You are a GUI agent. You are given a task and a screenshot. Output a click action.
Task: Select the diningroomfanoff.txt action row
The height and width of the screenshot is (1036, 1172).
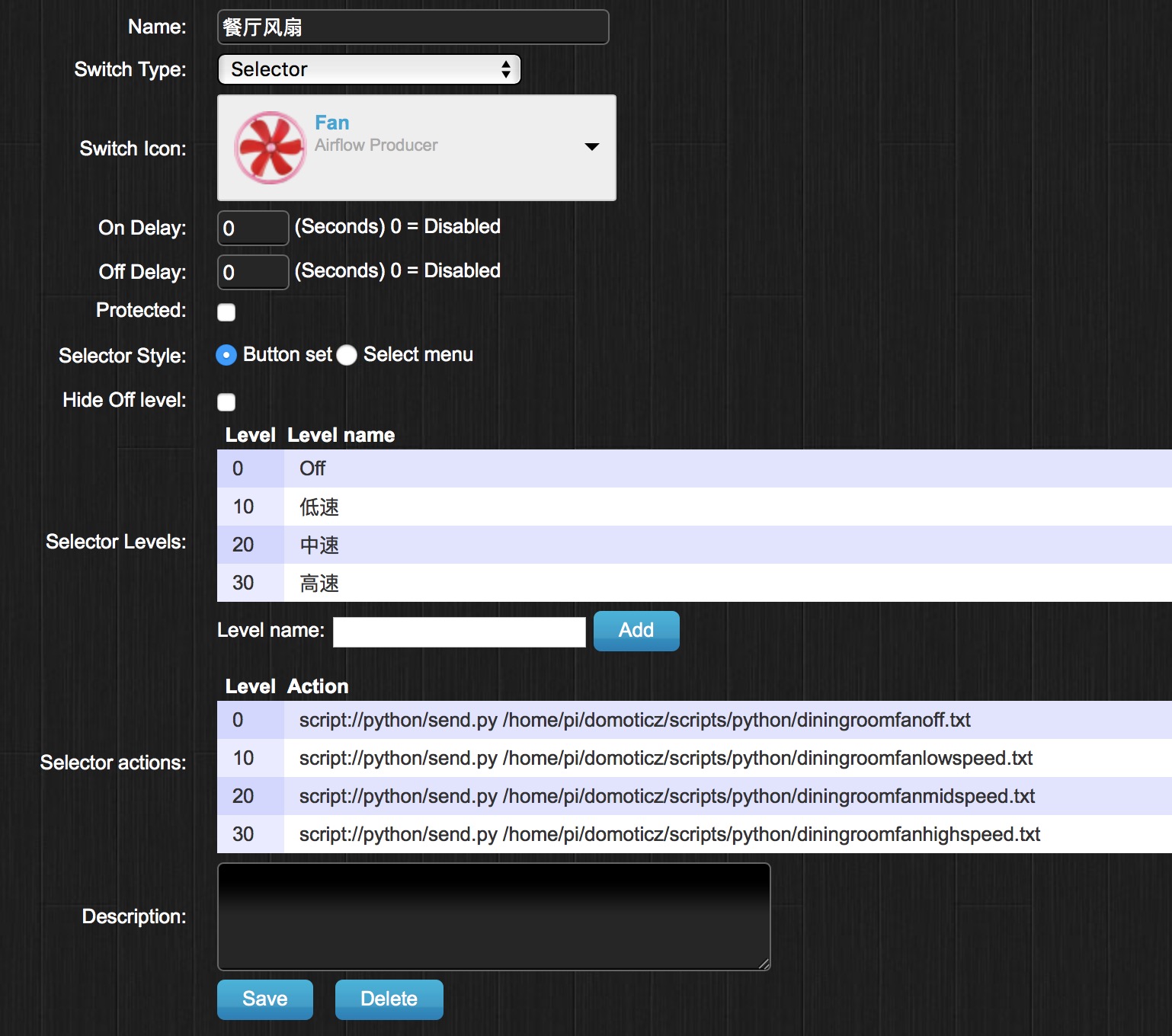coord(694,720)
